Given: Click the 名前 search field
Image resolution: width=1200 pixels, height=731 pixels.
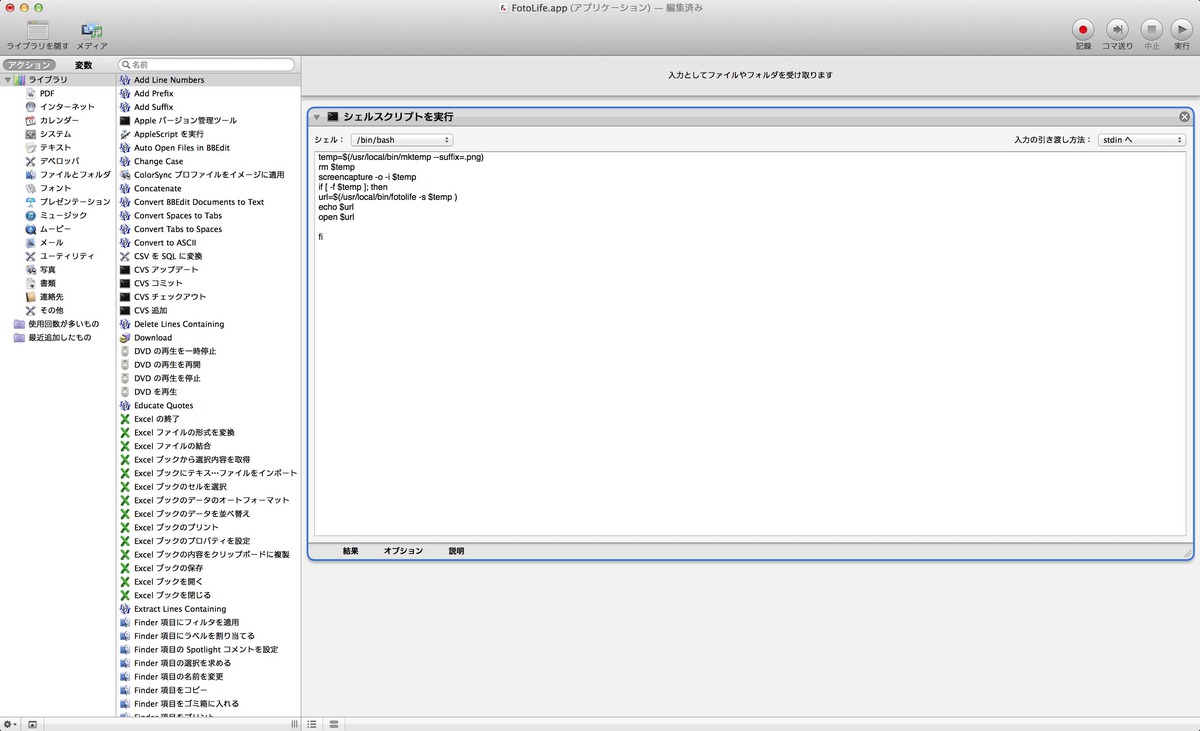Looking at the screenshot, I should (207, 65).
